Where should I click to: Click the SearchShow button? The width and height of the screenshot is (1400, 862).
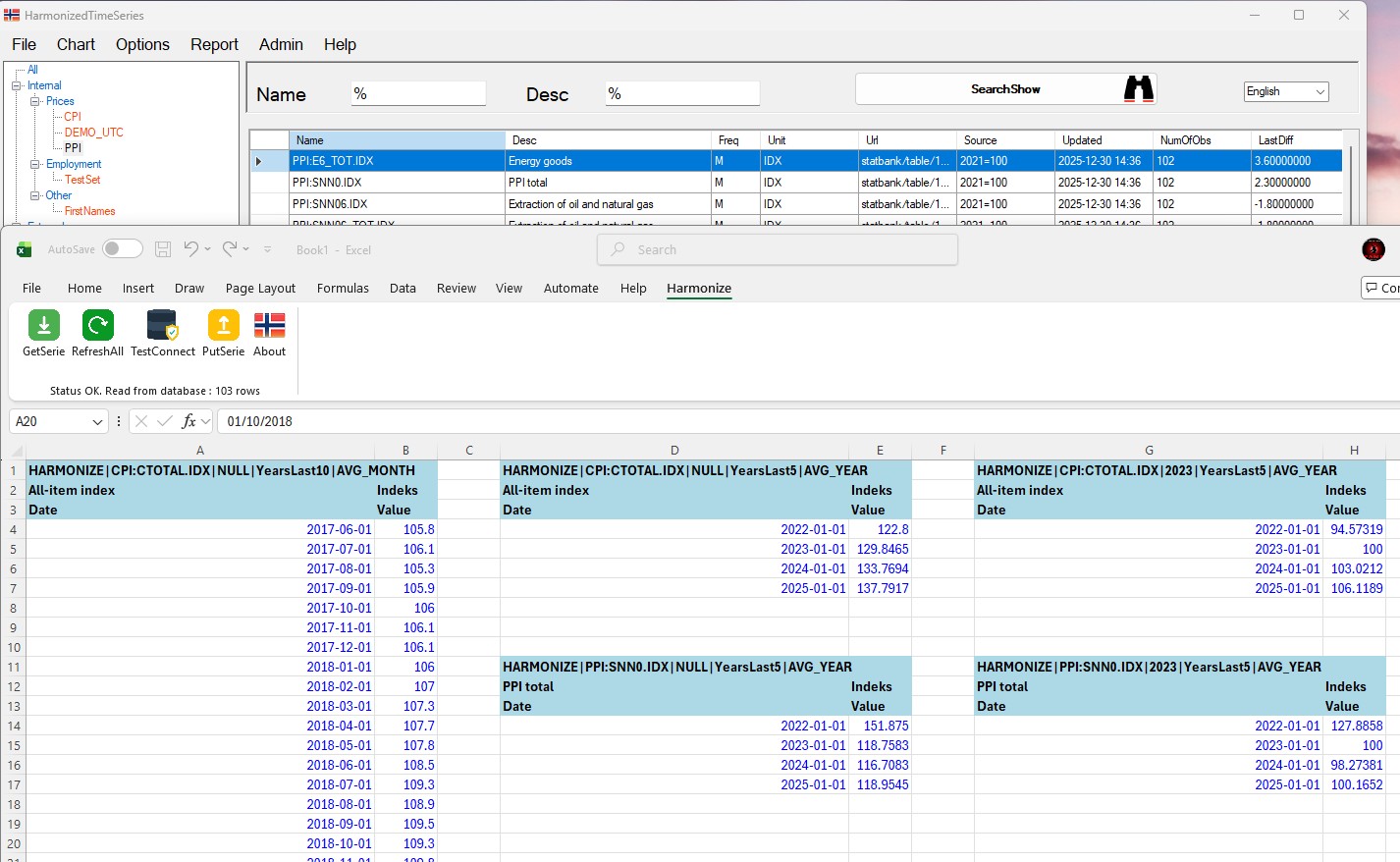1005,89
